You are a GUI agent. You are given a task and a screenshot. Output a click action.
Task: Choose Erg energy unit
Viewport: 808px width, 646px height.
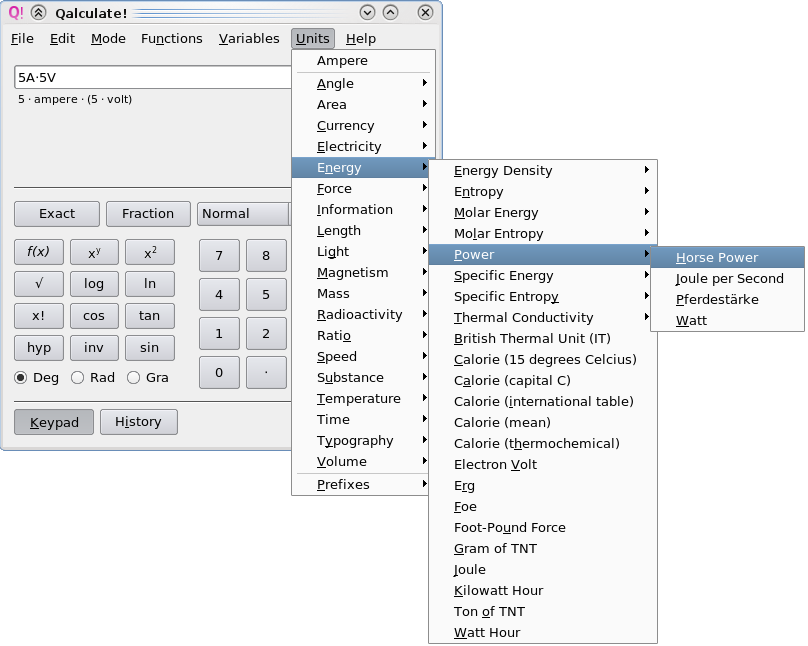tap(543, 486)
